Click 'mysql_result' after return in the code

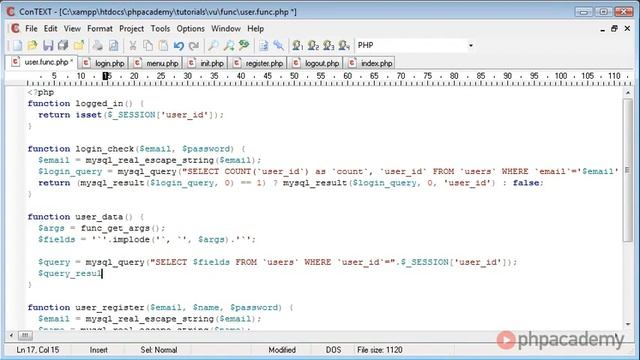point(112,183)
